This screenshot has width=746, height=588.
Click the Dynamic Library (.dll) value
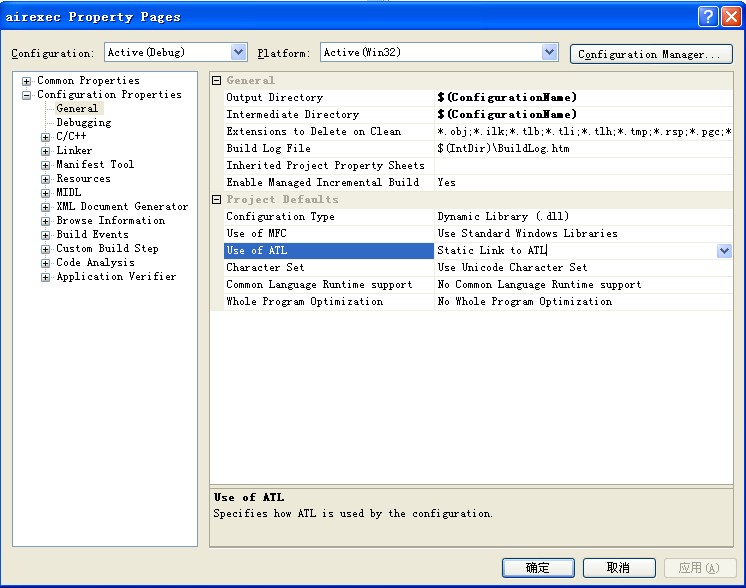click(503, 216)
